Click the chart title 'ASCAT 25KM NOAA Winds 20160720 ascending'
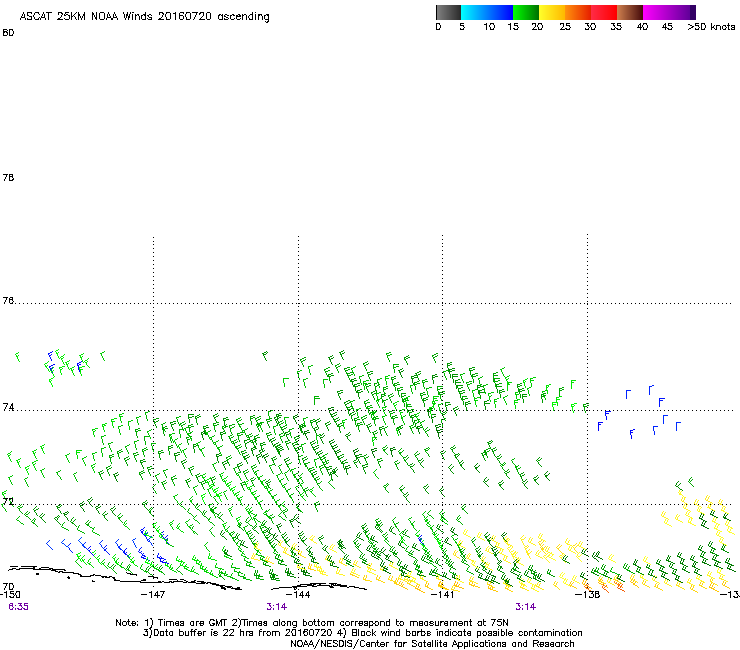This screenshot has height=650, width=740. point(144,17)
